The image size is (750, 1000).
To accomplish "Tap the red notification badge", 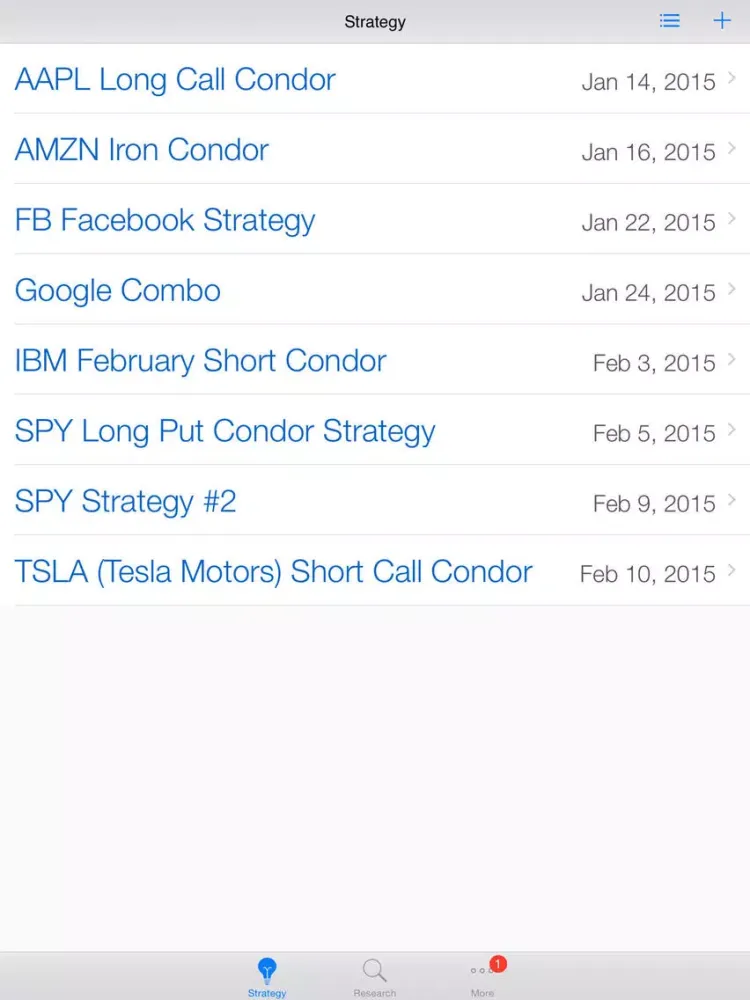I will tap(498, 964).
